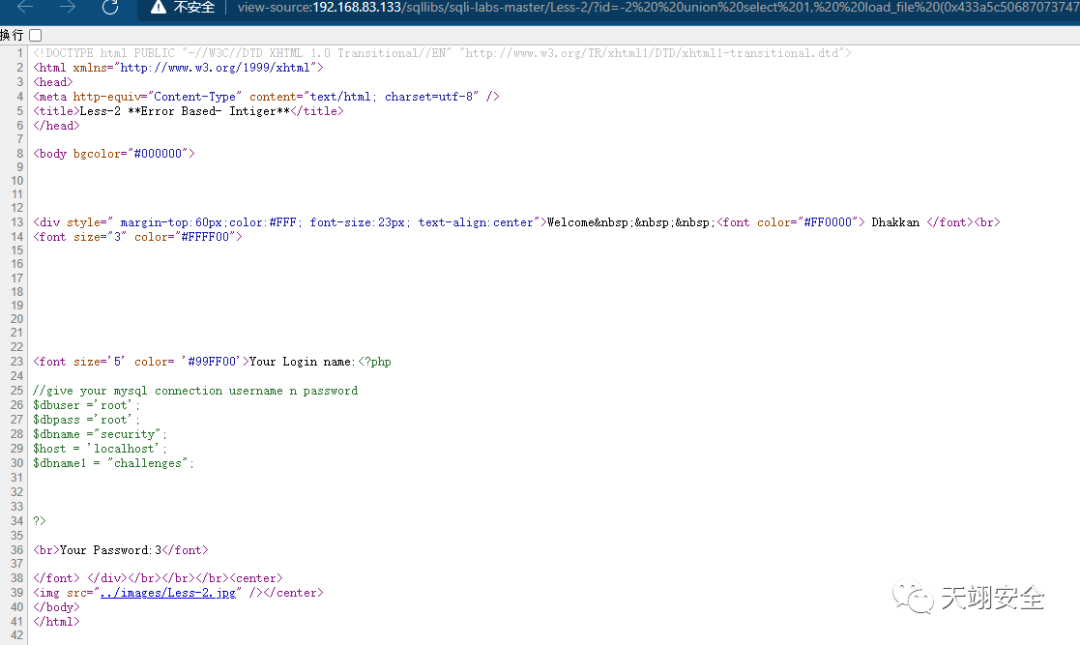Click the bgcolor value #000000
This screenshot has width=1080, height=645.
tap(158, 154)
